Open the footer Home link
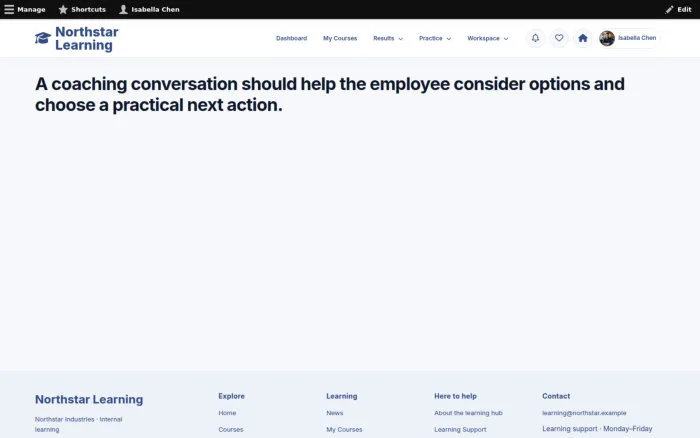The image size is (700, 438). pyautogui.click(x=227, y=413)
